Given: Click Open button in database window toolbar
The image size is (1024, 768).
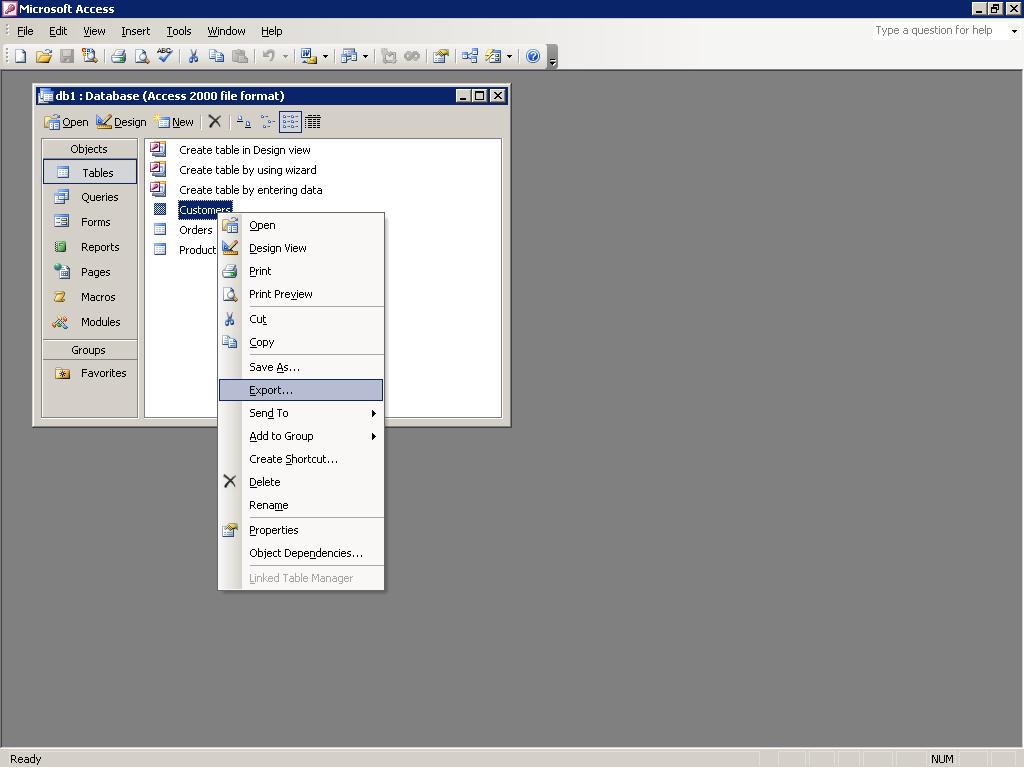Looking at the screenshot, I should (x=67, y=122).
